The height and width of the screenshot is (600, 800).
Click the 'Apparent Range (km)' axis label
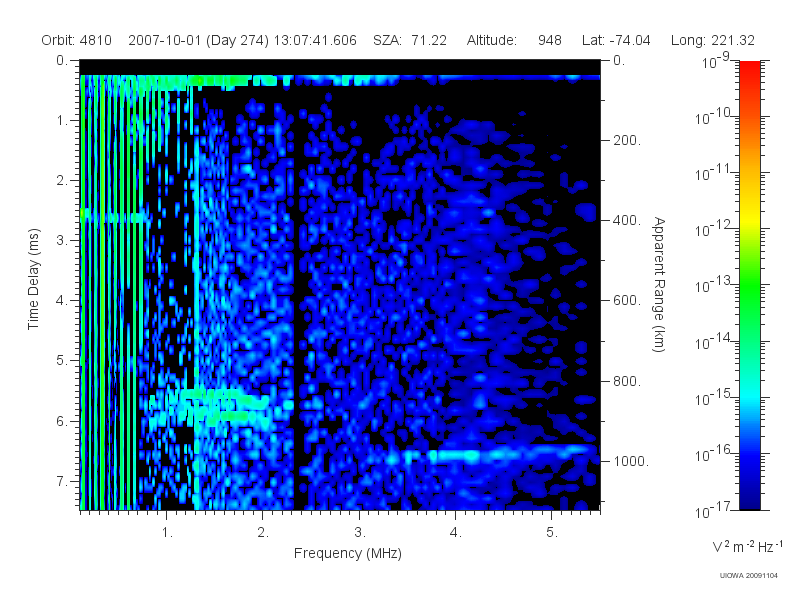coord(659,284)
